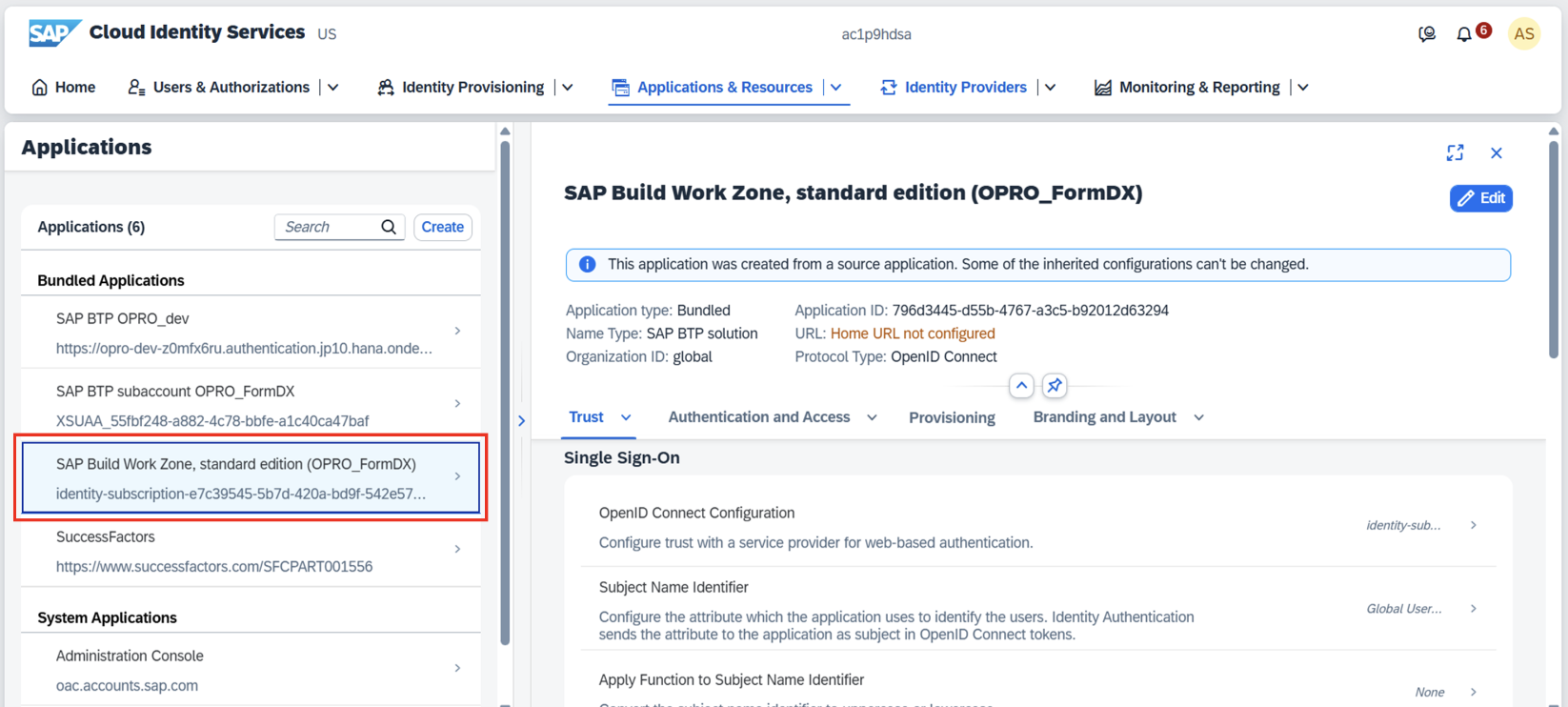The height and width of the screenshot is (707, 1568).
Task: Open the AS user avatar menu
Action: click(1523, 34)
